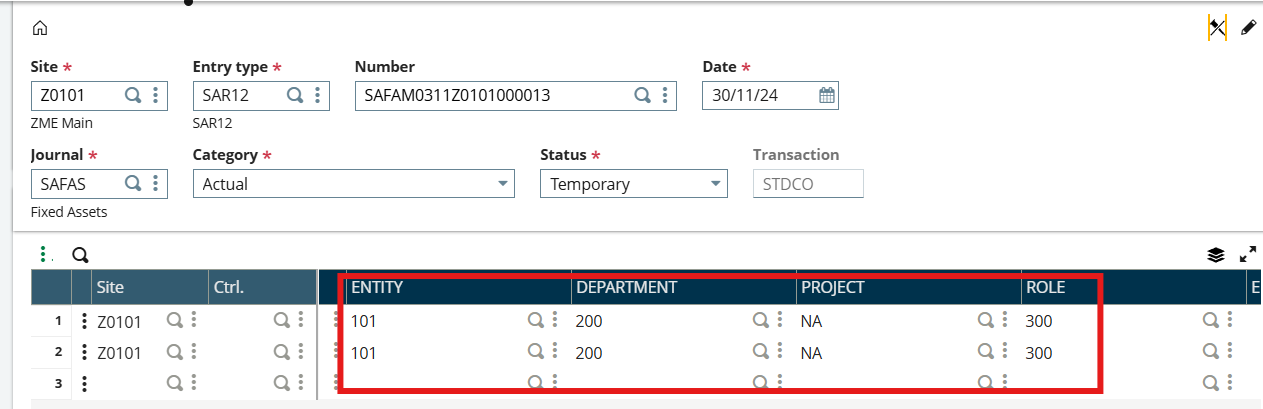Click the DEPARTMENT column header
Screen dimensions: 1263x409
[684, 287]
